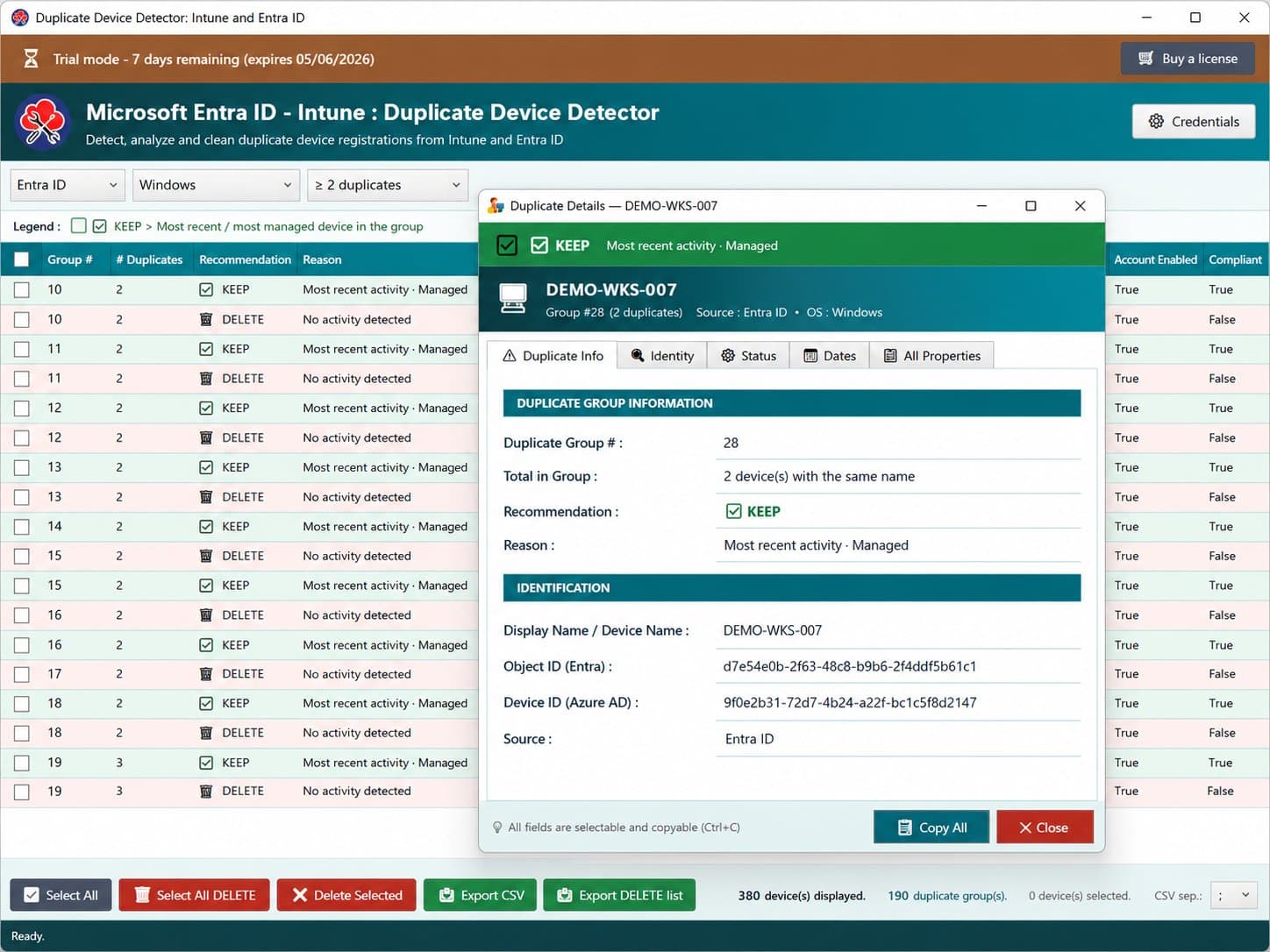Open the Entra ID source dropdown

[68, 185]
